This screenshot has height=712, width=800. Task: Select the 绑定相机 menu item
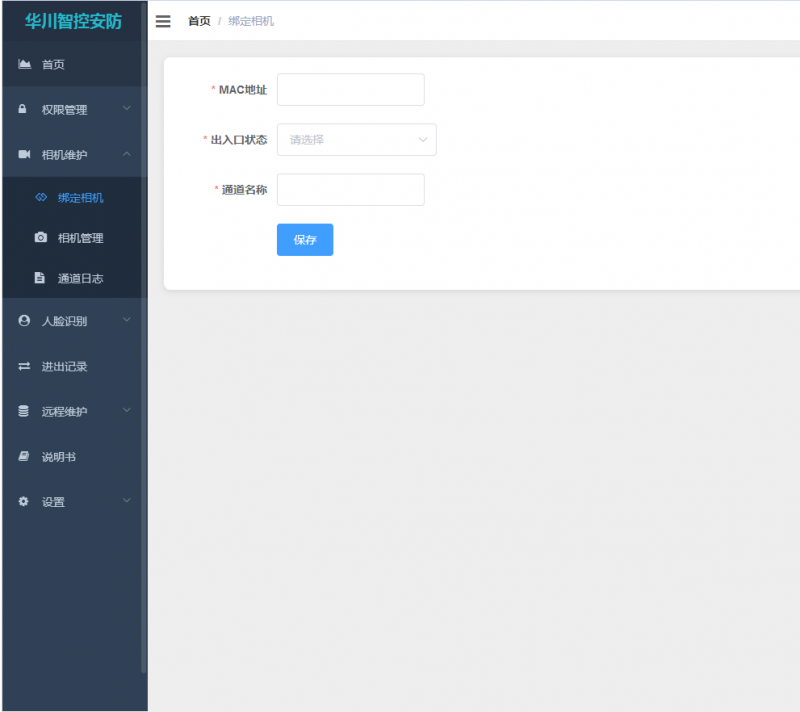tap(80, 198)
